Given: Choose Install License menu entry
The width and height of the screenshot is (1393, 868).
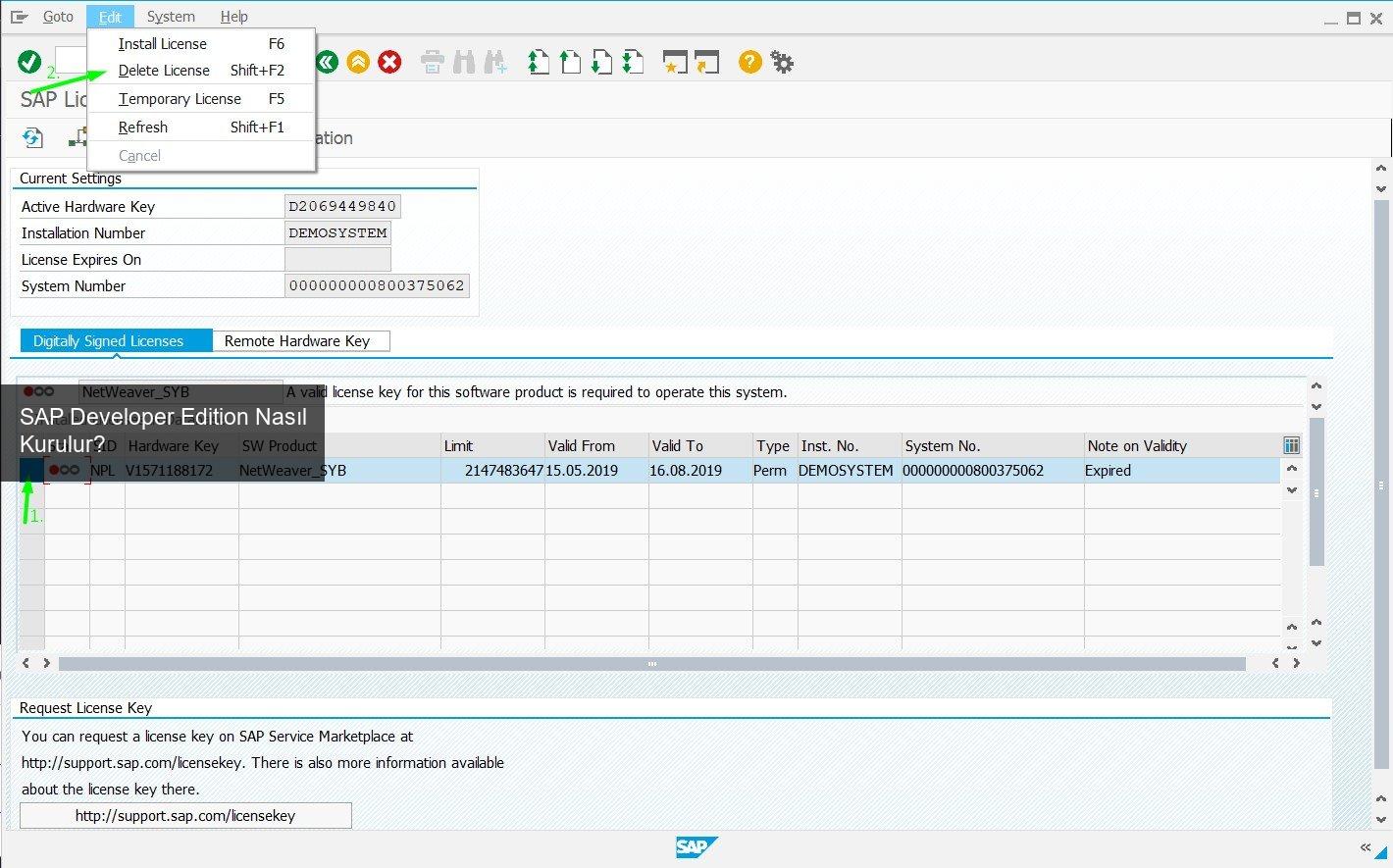Looking at the screenshot, I should click(x=163, y=44).
